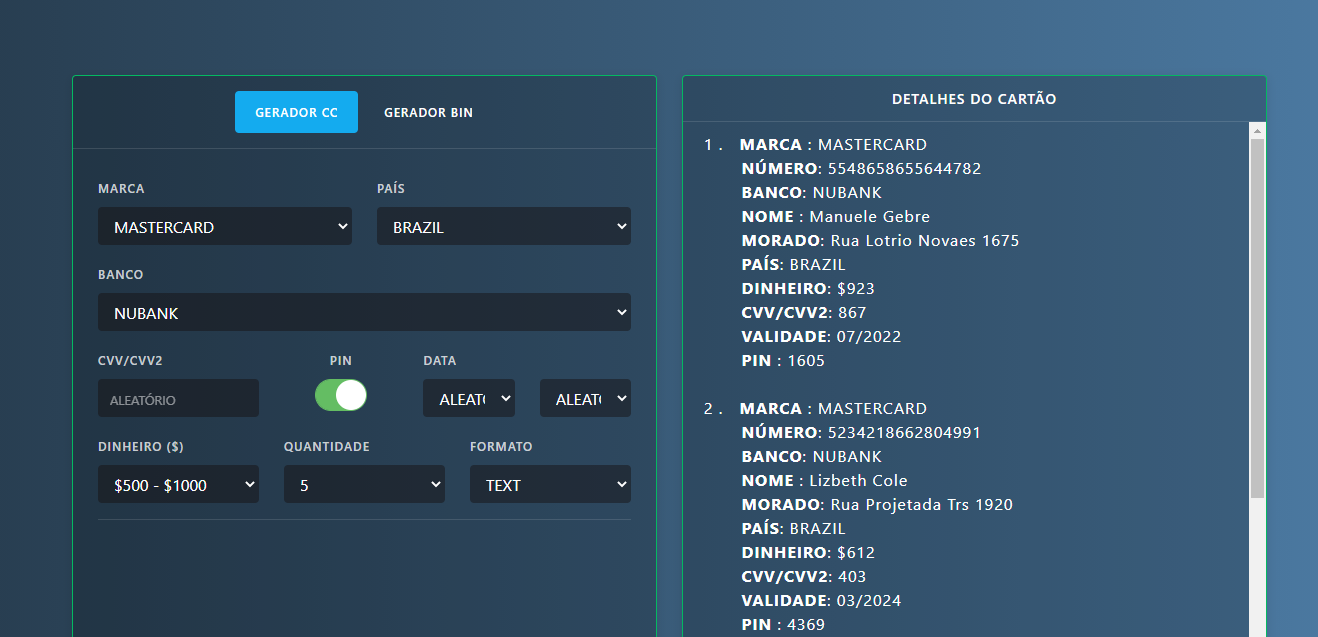Click the name Manuele Gebre
Screen dimensions: 1318x637
point(869,216)
